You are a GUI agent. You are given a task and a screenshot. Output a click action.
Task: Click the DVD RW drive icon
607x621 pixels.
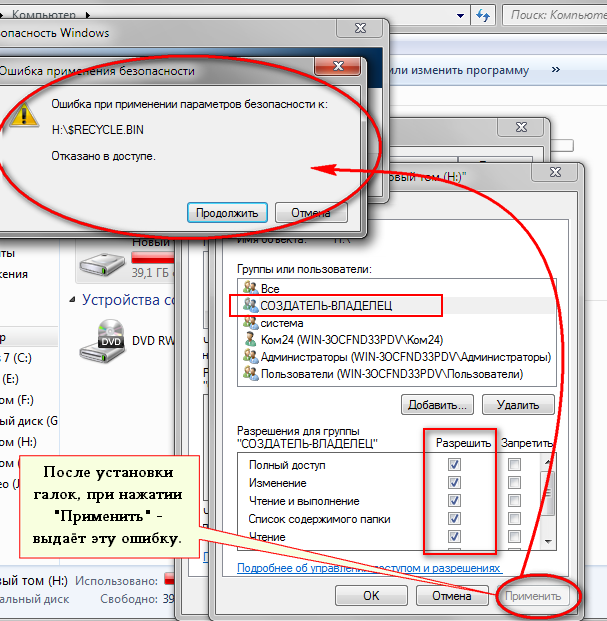(103, 341)
